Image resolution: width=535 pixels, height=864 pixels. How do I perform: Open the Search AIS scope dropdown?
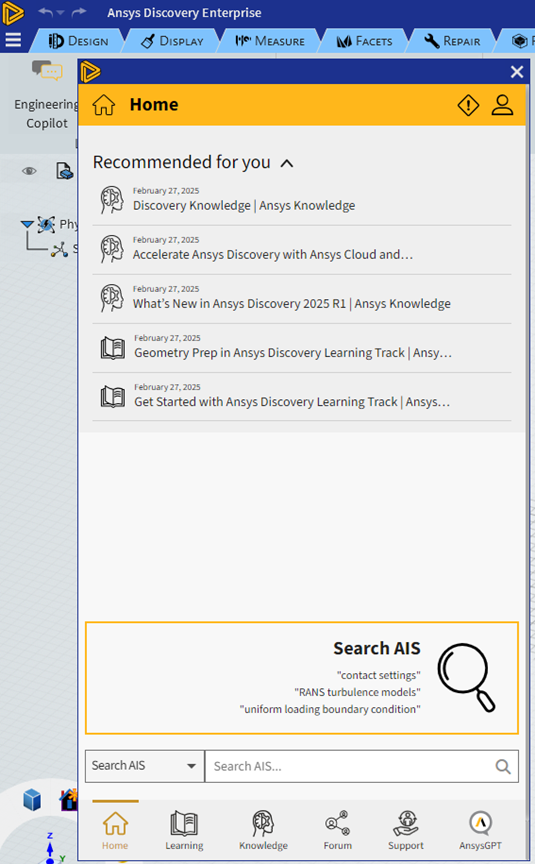coord(144,766)
